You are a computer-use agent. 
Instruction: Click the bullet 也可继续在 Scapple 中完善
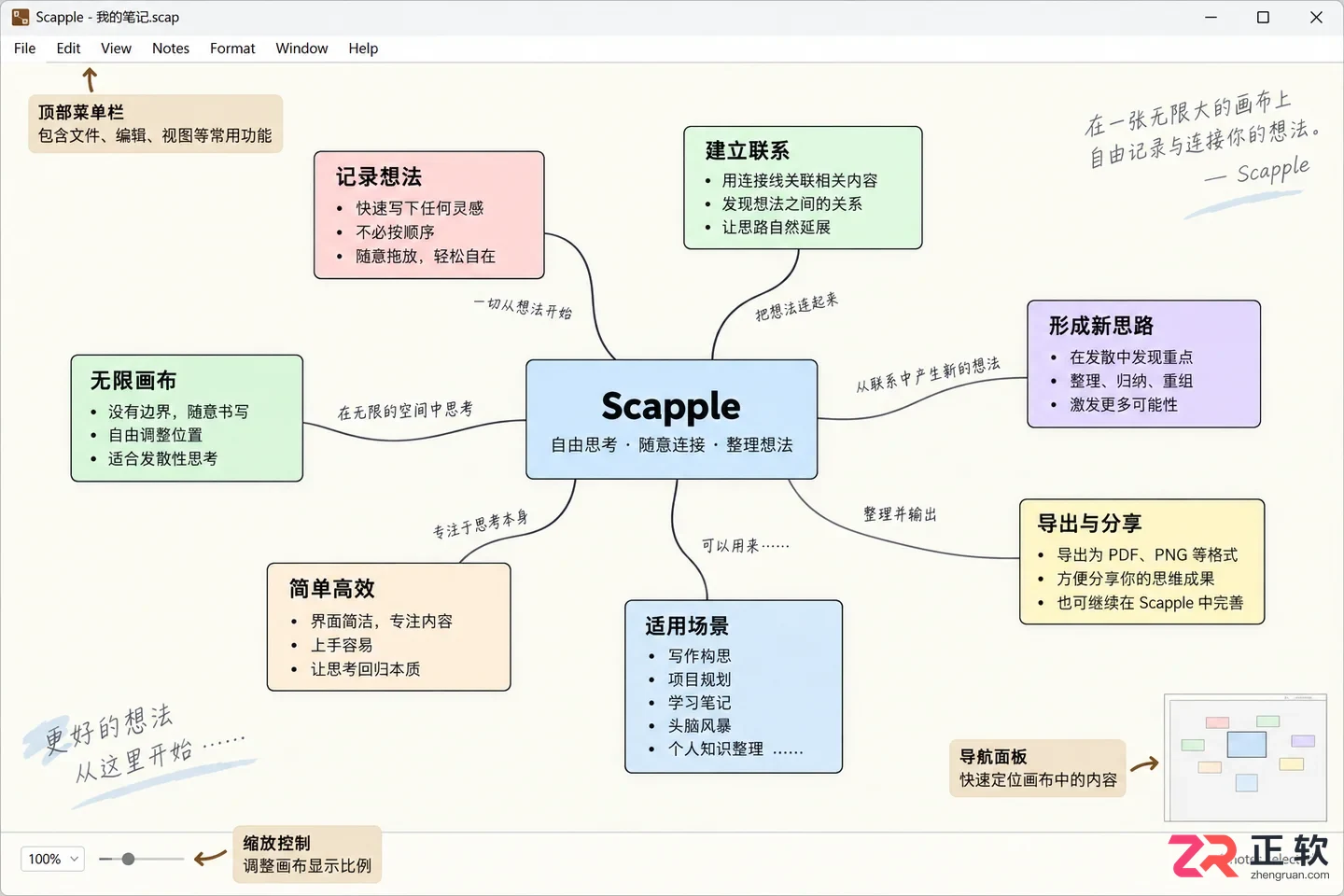pyautogui.click(x=1150, y=603)
